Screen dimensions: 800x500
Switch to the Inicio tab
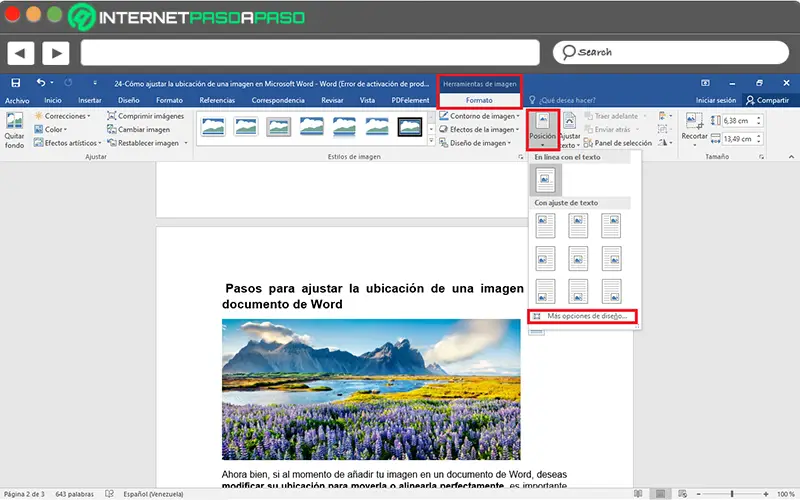pyautogui.click(x=53, y=101)
